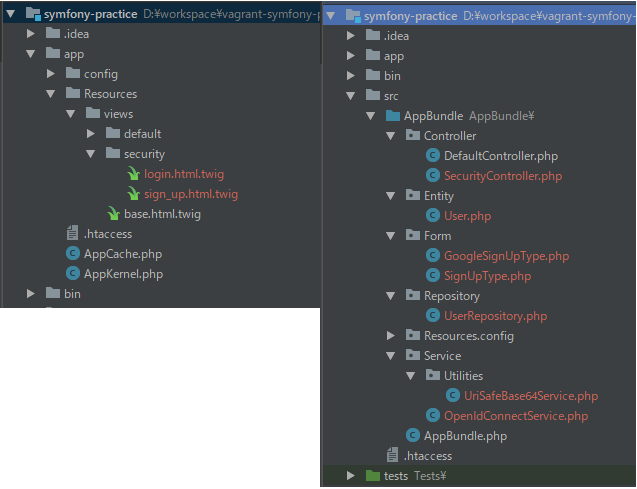Select SecurityController.php file name
Viewport: 637px width, 489px height.
(x=503, y=175)
